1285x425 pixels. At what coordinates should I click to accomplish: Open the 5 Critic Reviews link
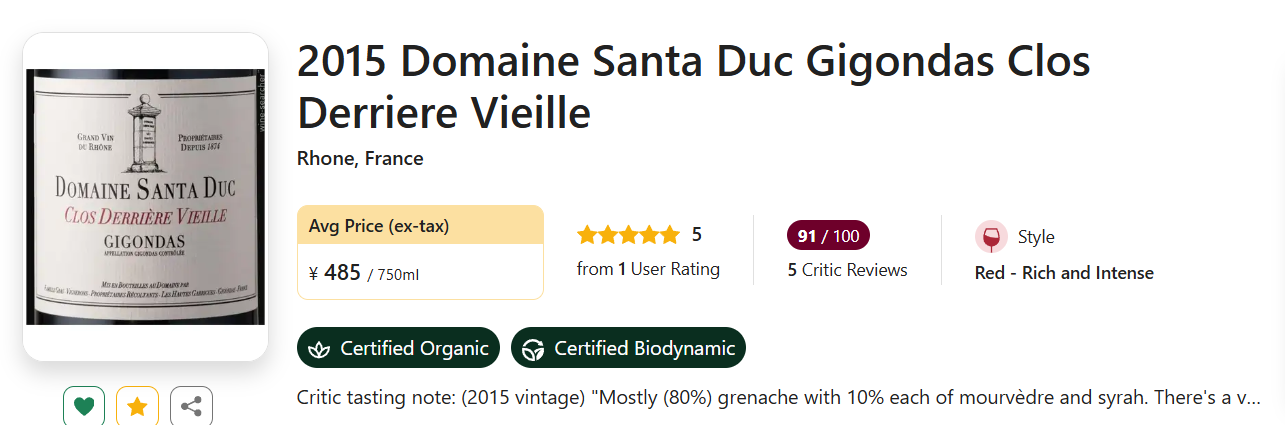(x=847, y=270)
